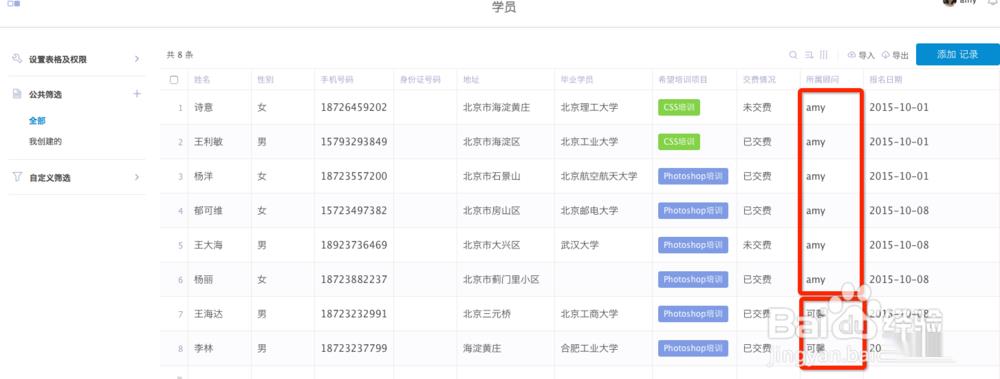
Task: Click the CSS培训 tag in 诗意's row
Action: [x=679, y=107]
